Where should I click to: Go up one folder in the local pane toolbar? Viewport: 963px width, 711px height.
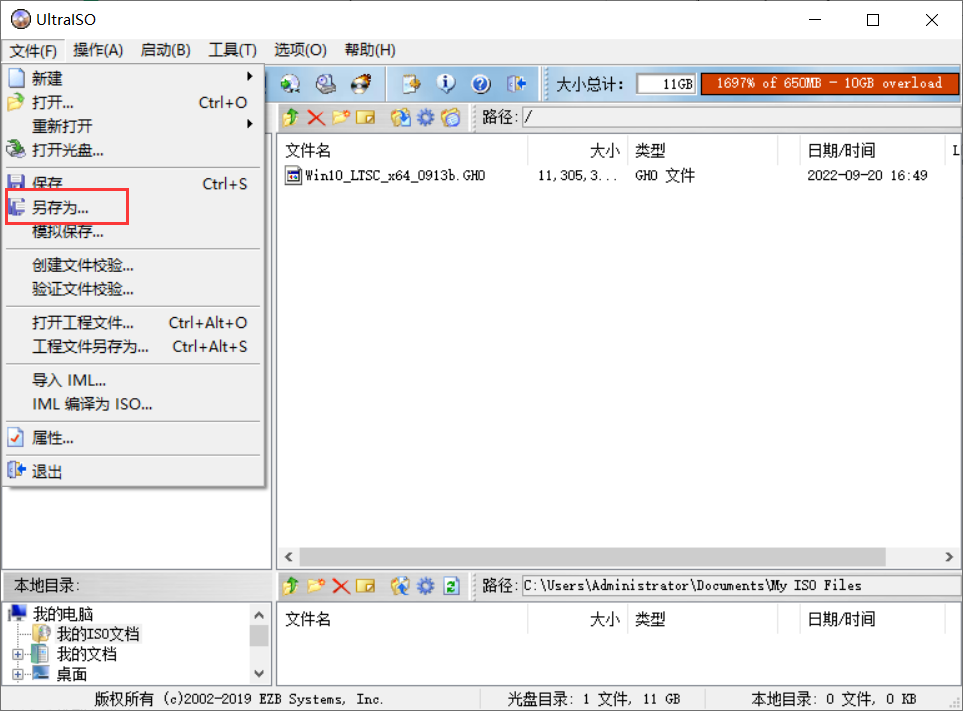pos(291,586)
